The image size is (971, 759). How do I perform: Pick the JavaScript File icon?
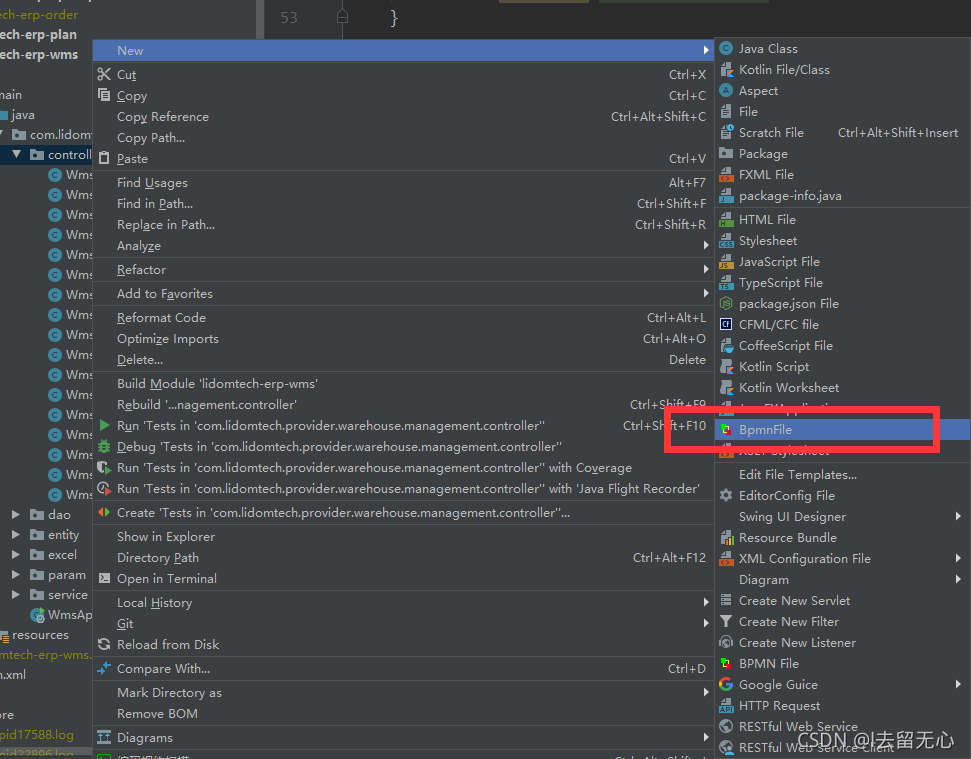[x=726, y=261]
